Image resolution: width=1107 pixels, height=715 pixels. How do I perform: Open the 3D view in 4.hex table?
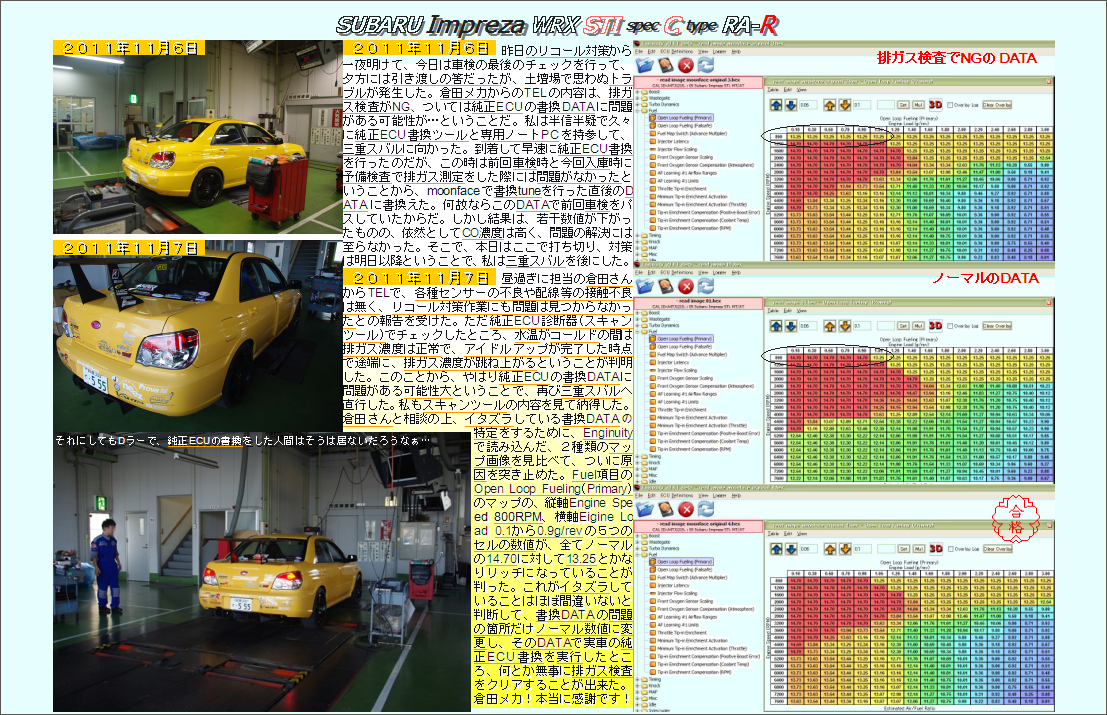click(935, 548)
